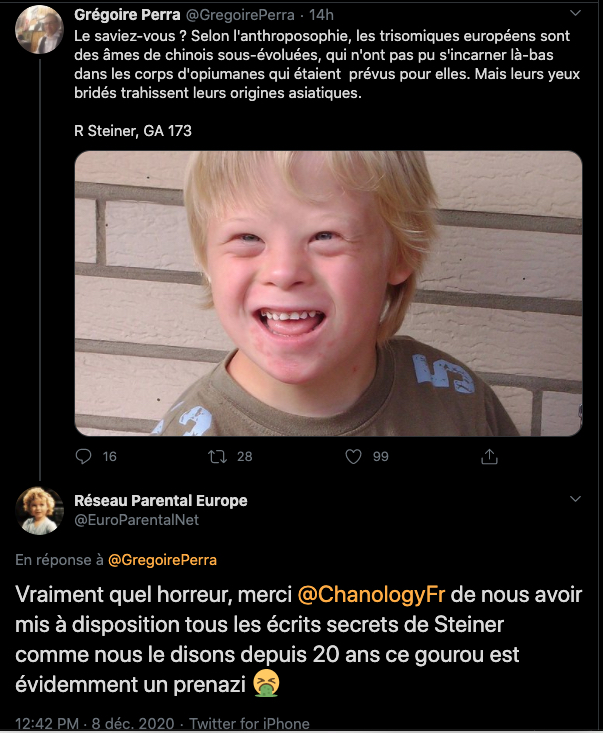Click the Twitter for iPhone source link

click(x=249, y=723)
